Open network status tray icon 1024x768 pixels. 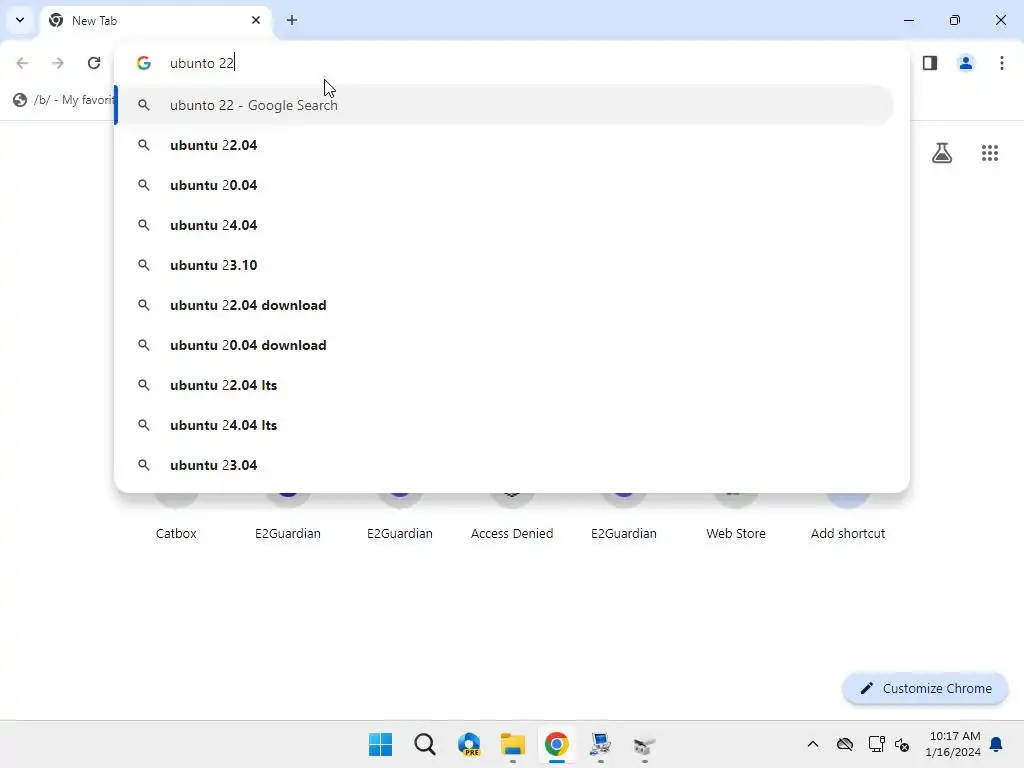(x=876, y=744)
